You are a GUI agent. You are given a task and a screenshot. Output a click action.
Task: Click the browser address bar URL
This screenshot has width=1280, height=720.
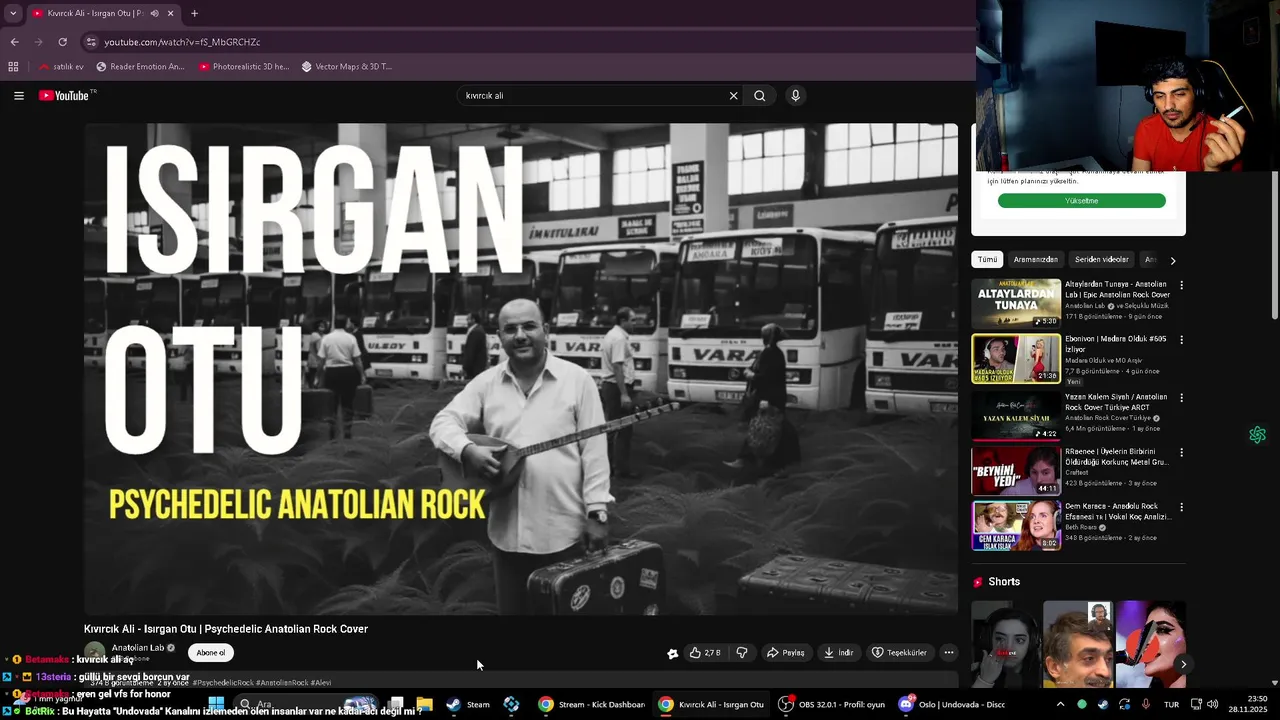coord(182,42)
